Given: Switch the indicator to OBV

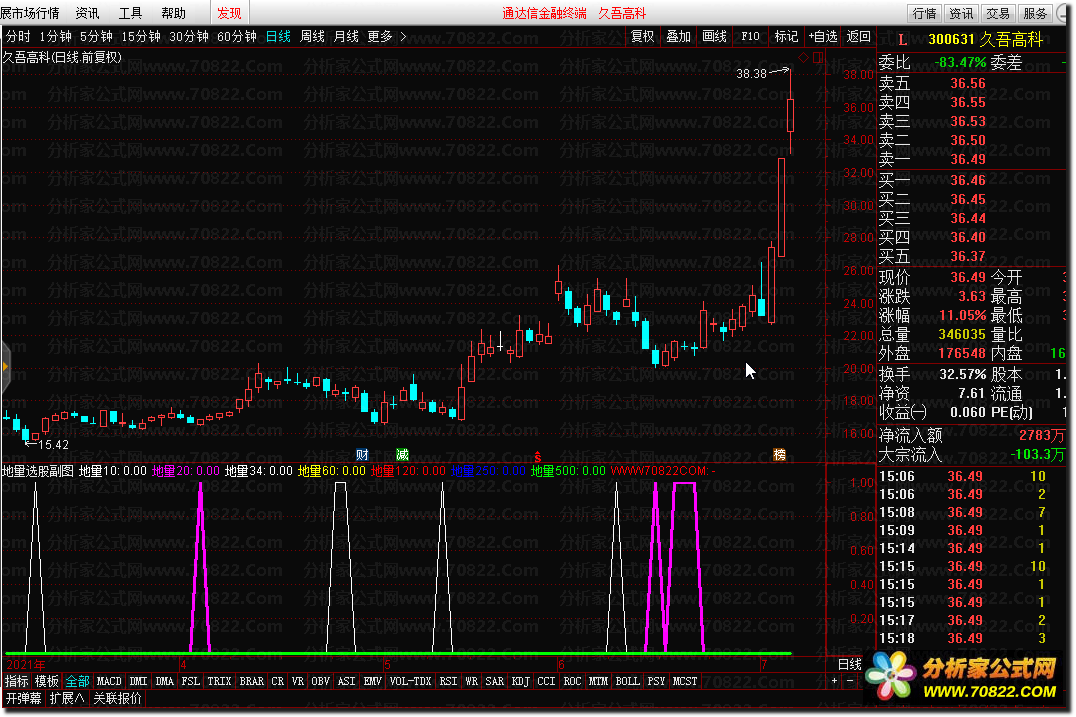Looking at the screenshot, I should point(320,681).
